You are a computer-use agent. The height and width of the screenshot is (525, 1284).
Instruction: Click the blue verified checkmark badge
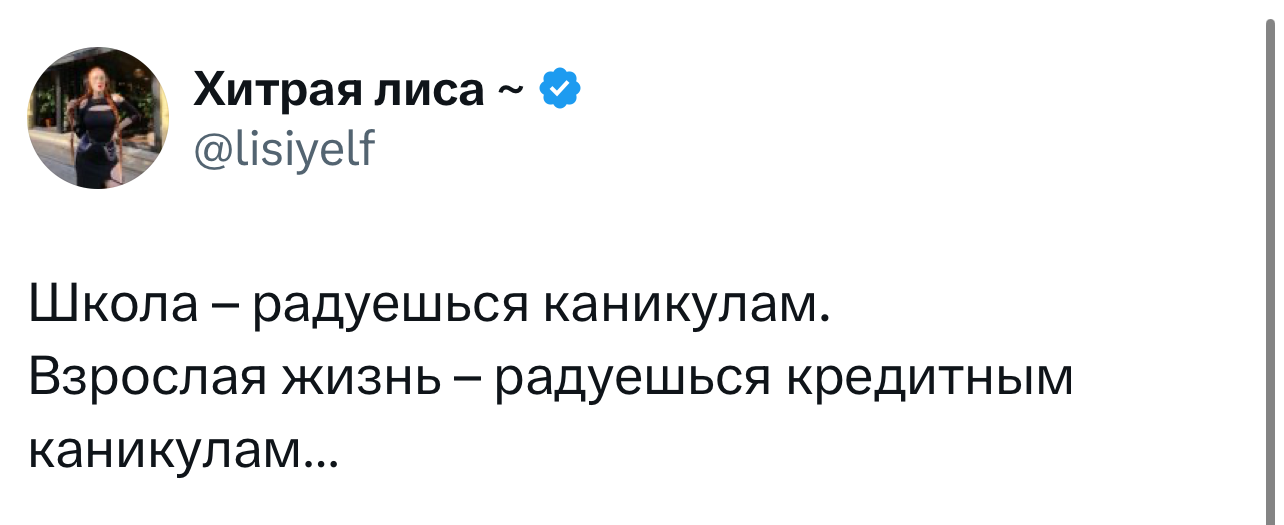coord(558,91)
